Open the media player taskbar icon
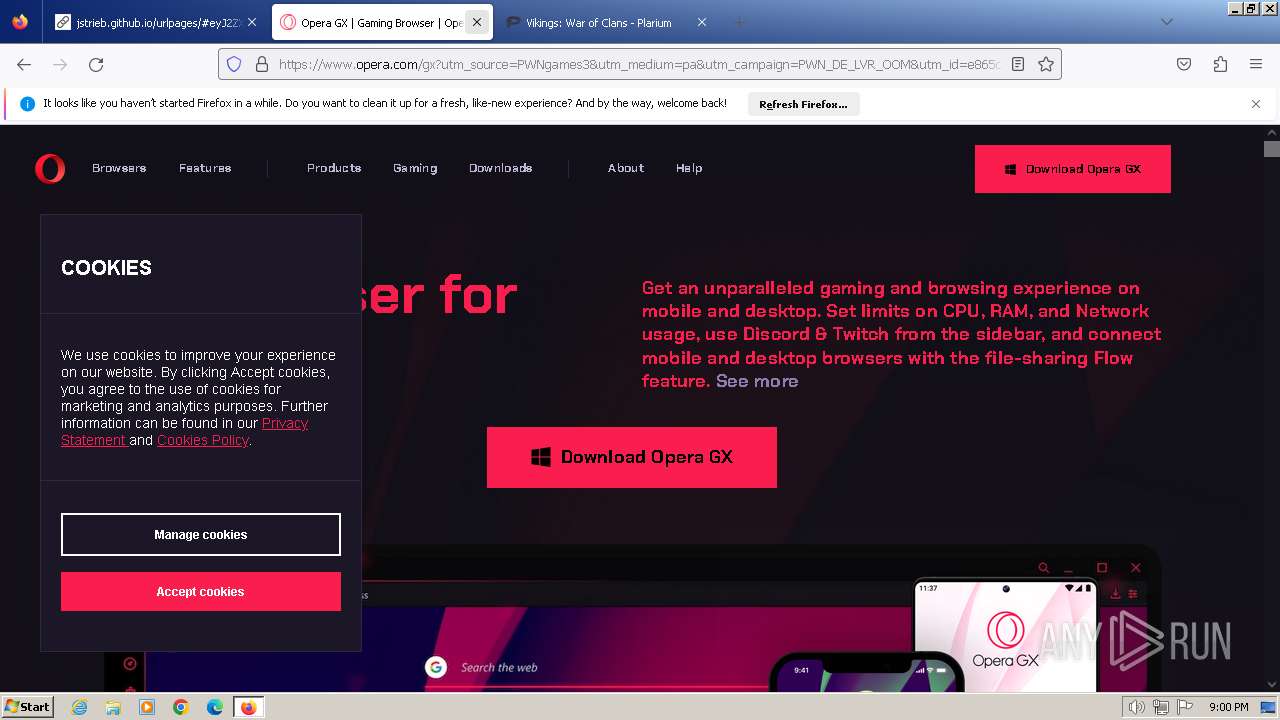The width and height of the screenshot is (1280, 720). tap(147, 707)
